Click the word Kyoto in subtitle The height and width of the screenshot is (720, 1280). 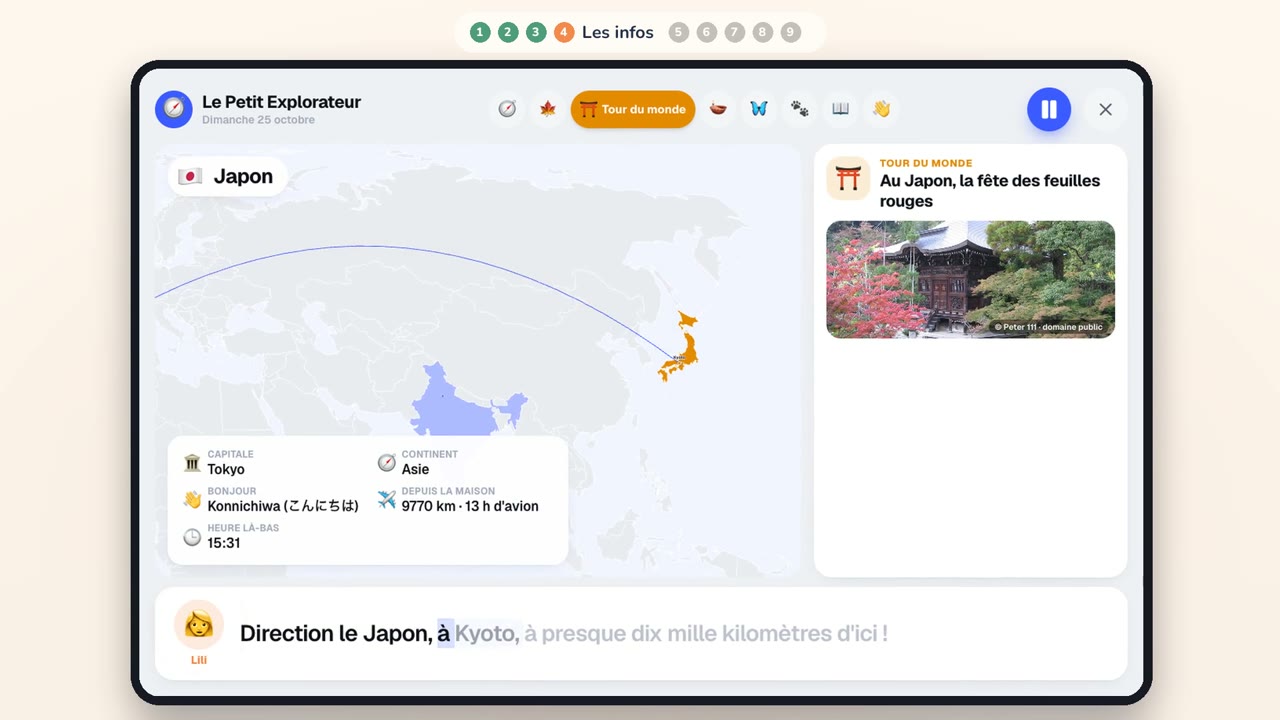click(x=487, y=633)
